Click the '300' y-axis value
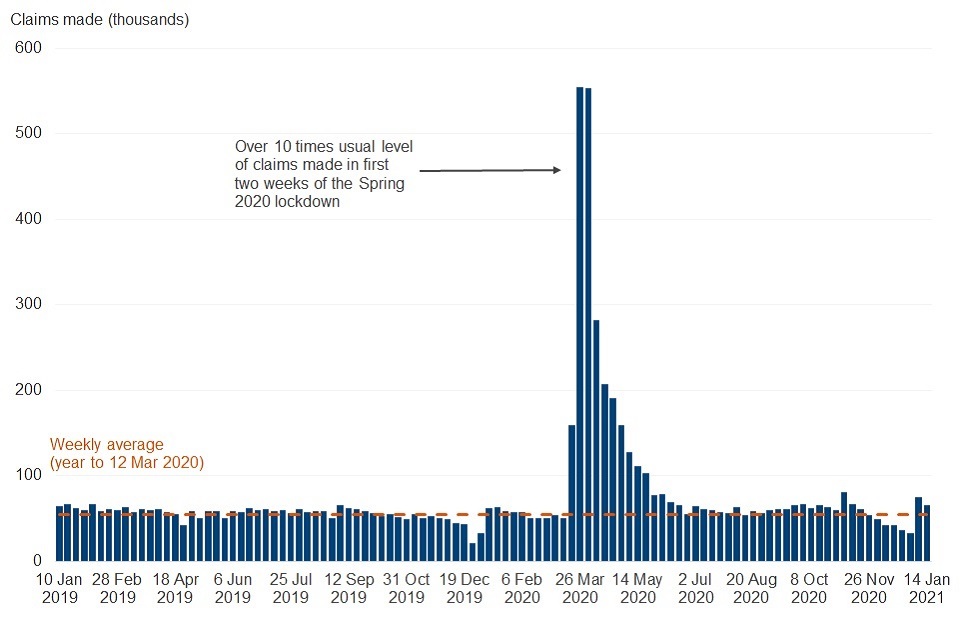 (x=27, y=304)
